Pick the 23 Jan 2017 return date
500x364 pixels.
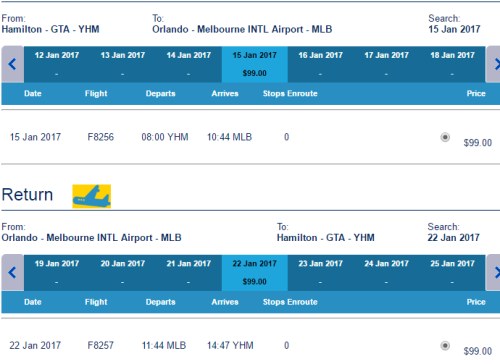(320, 273)
